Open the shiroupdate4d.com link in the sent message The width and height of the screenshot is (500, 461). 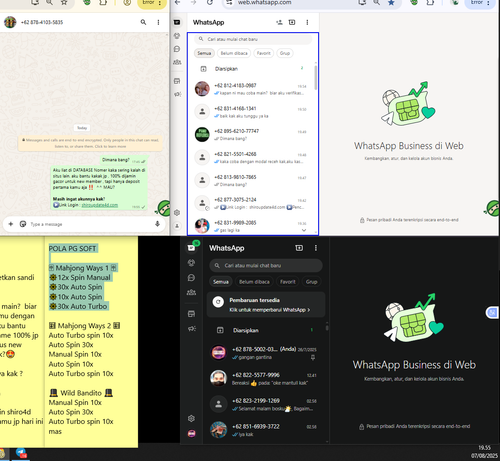[x=100, y=205]
